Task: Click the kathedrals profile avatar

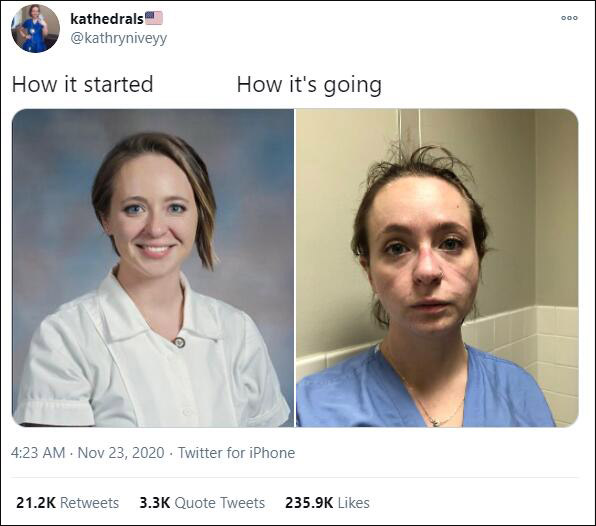Action: (x=35, y=28)
